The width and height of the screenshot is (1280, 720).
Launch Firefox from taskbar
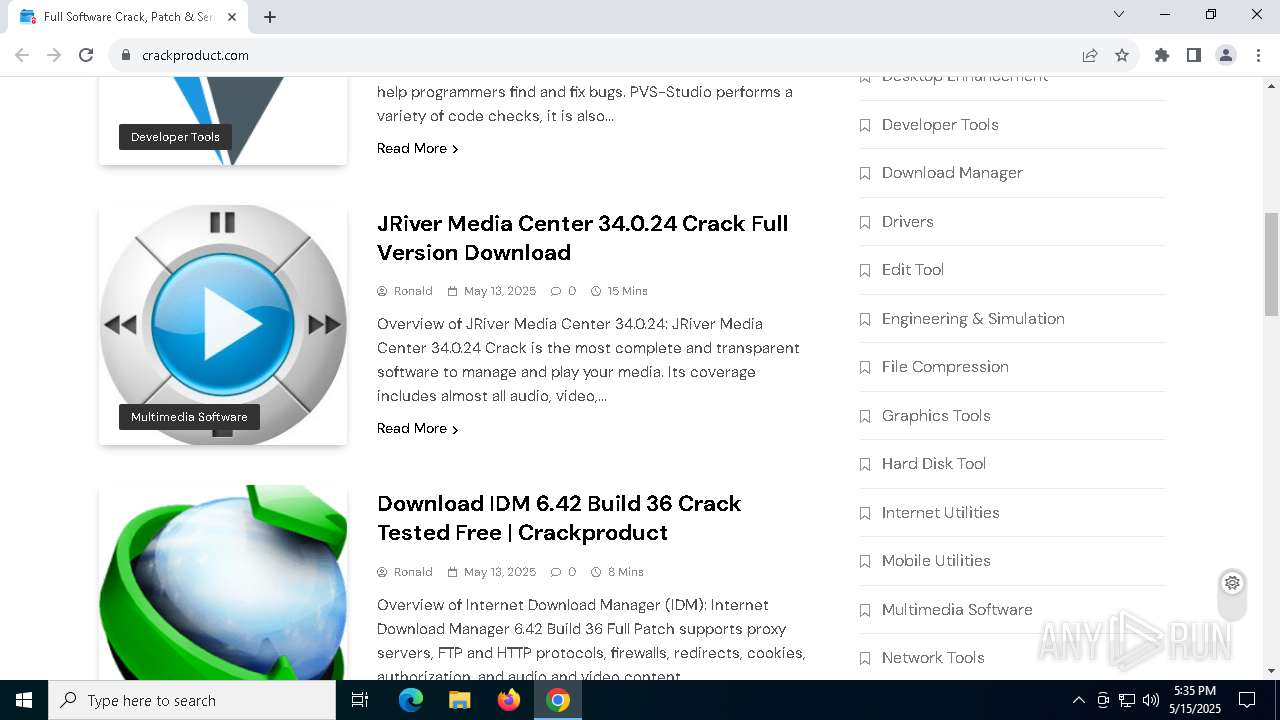(509, 700)
